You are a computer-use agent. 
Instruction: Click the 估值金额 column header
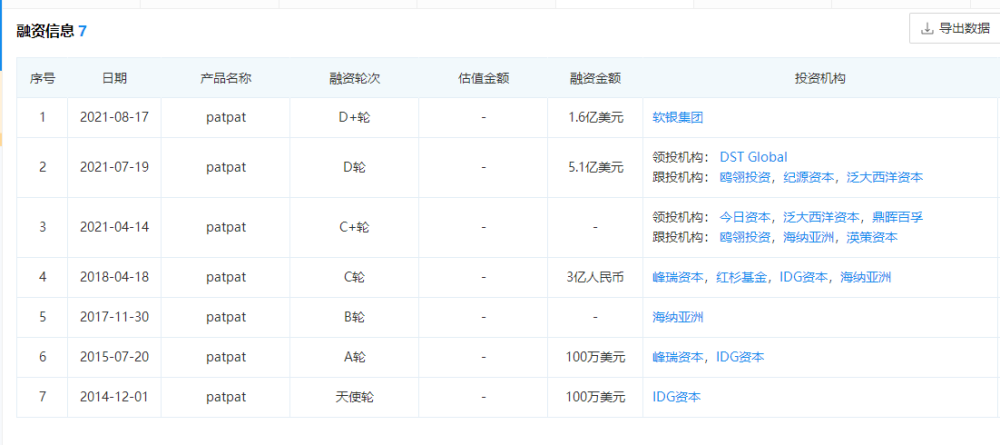pyautogui.click(x=483, y=78)
